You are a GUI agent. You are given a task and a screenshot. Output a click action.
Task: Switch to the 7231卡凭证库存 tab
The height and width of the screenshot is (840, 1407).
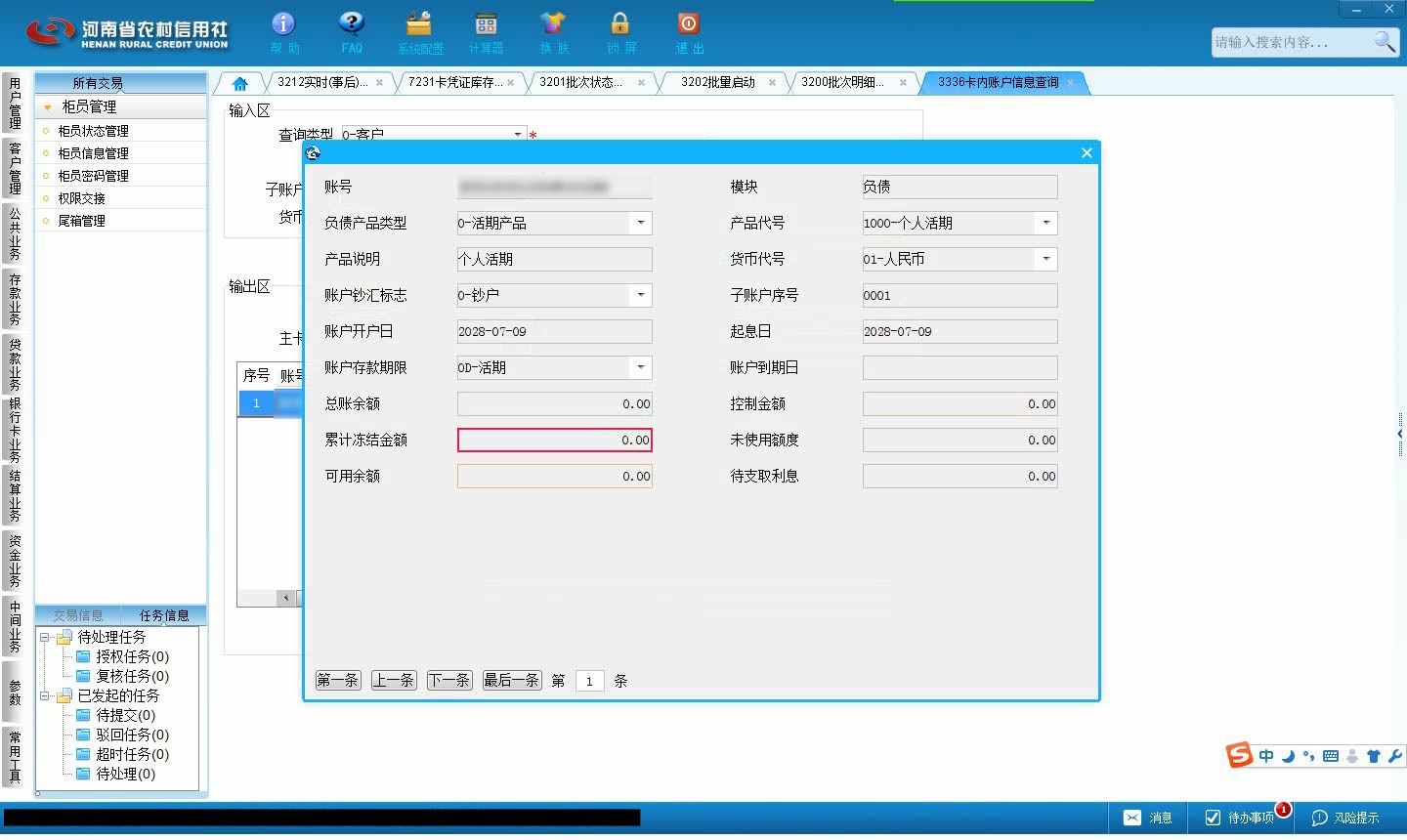click(x=454, y=82)
